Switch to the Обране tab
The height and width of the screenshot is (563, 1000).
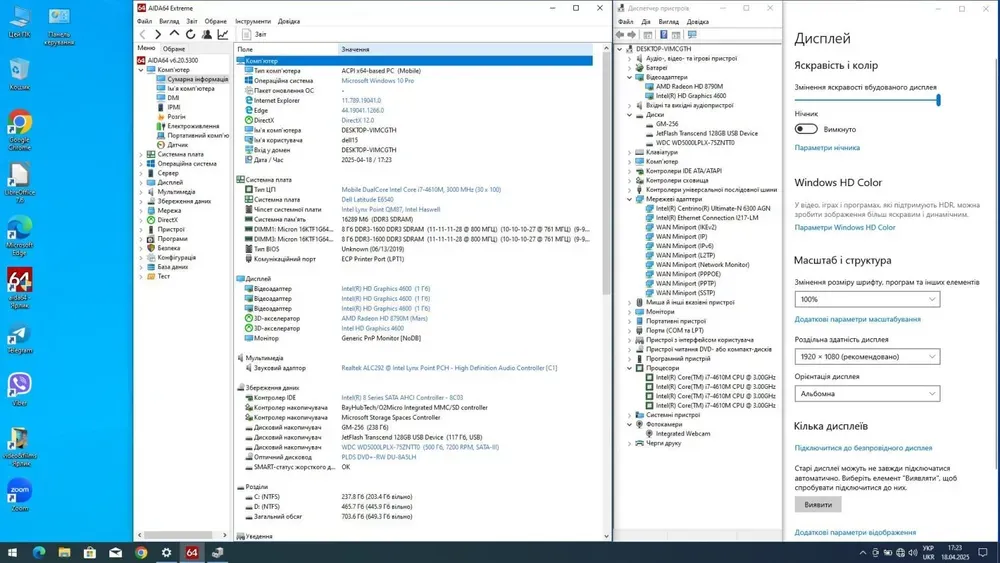coord(174,48)
